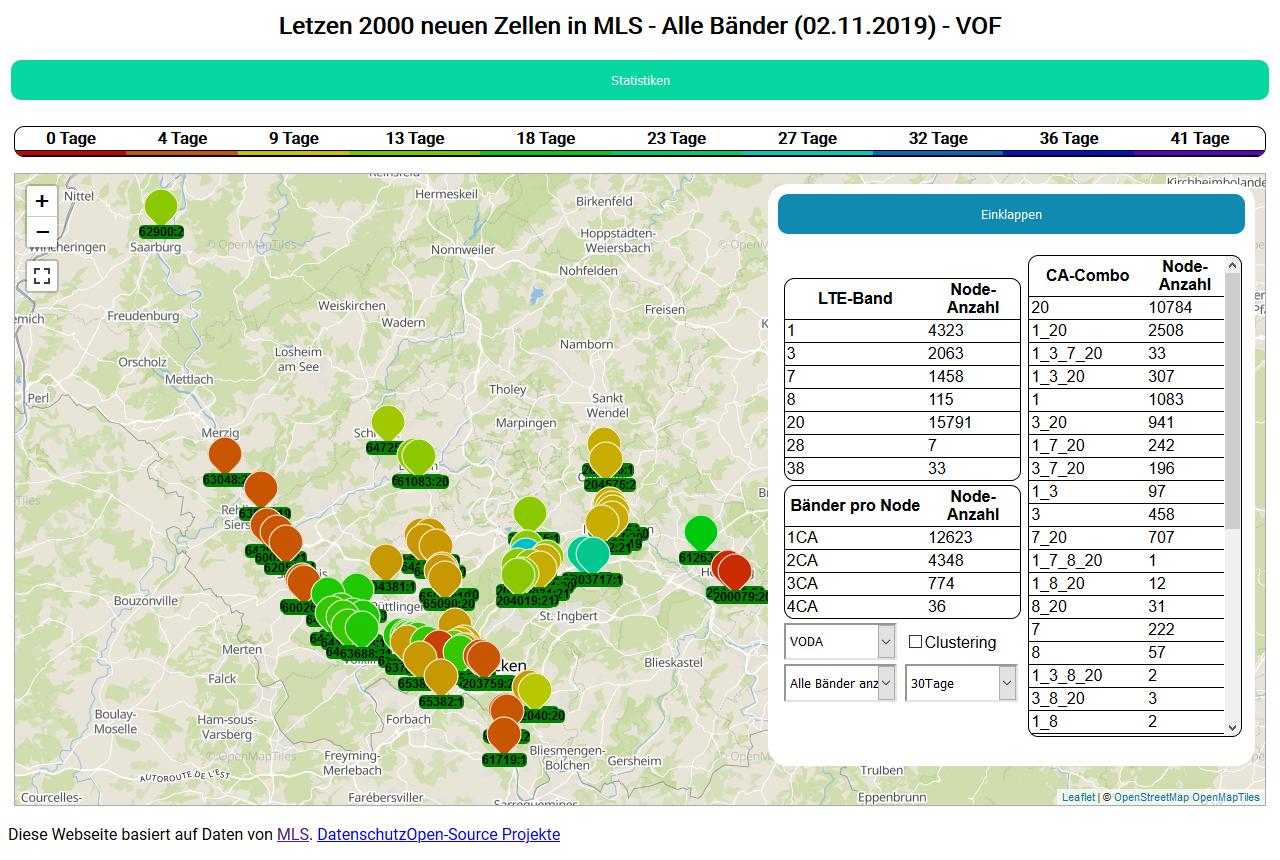The width and height of the screenshot is (1280, 860).
Task: Click the orange marker near Merzig
Action: tap(225, 455)
